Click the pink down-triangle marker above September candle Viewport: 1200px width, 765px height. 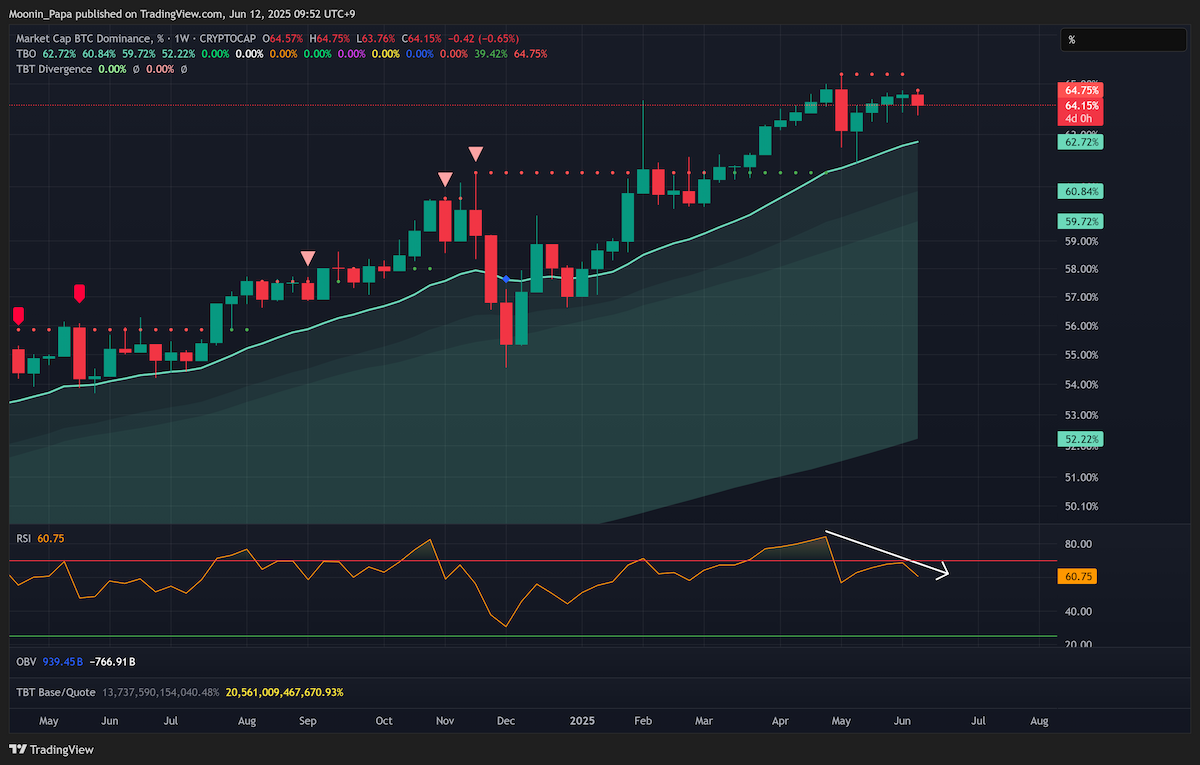click(308, 257)
